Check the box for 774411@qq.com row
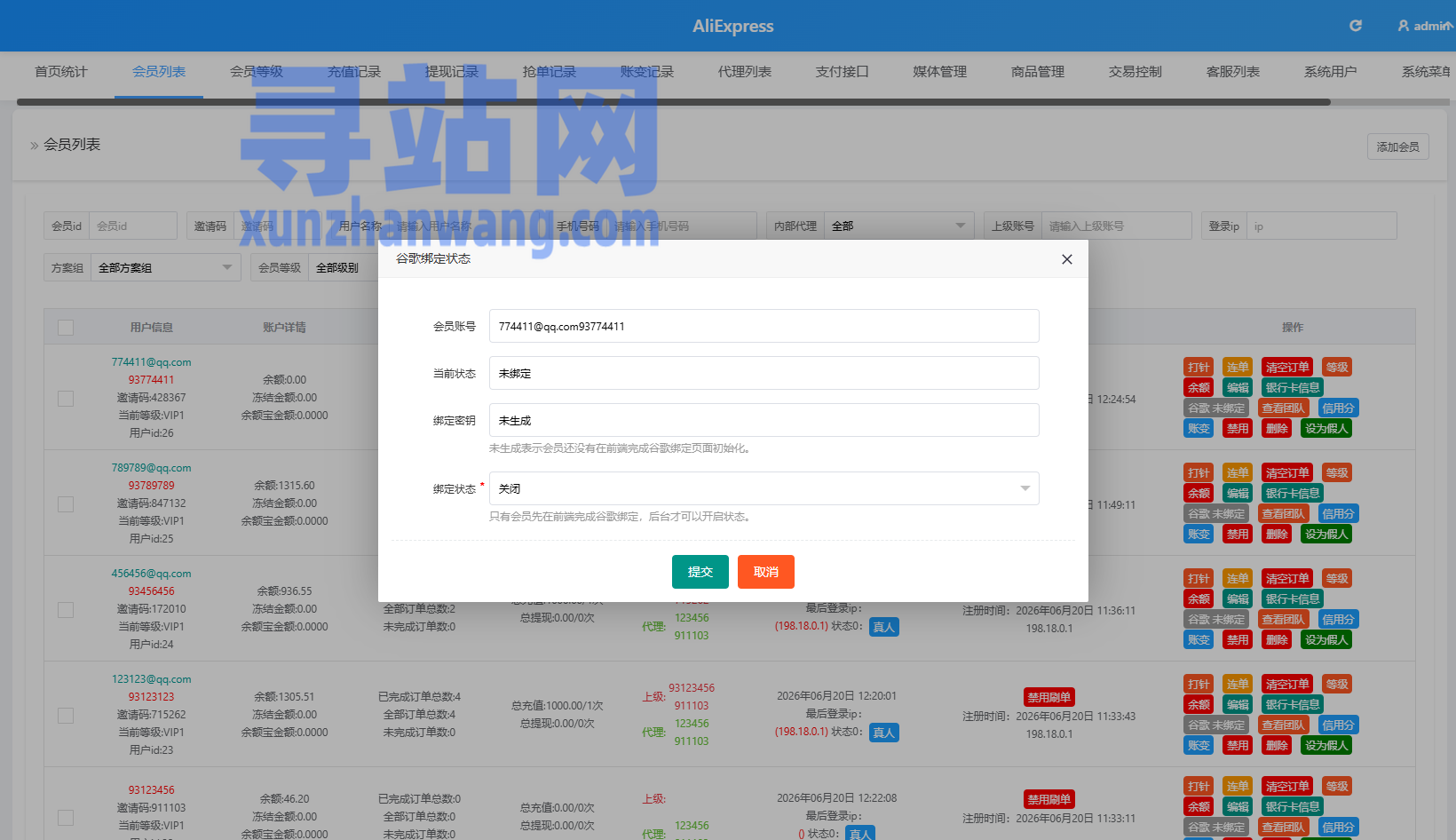 [66, 399]
